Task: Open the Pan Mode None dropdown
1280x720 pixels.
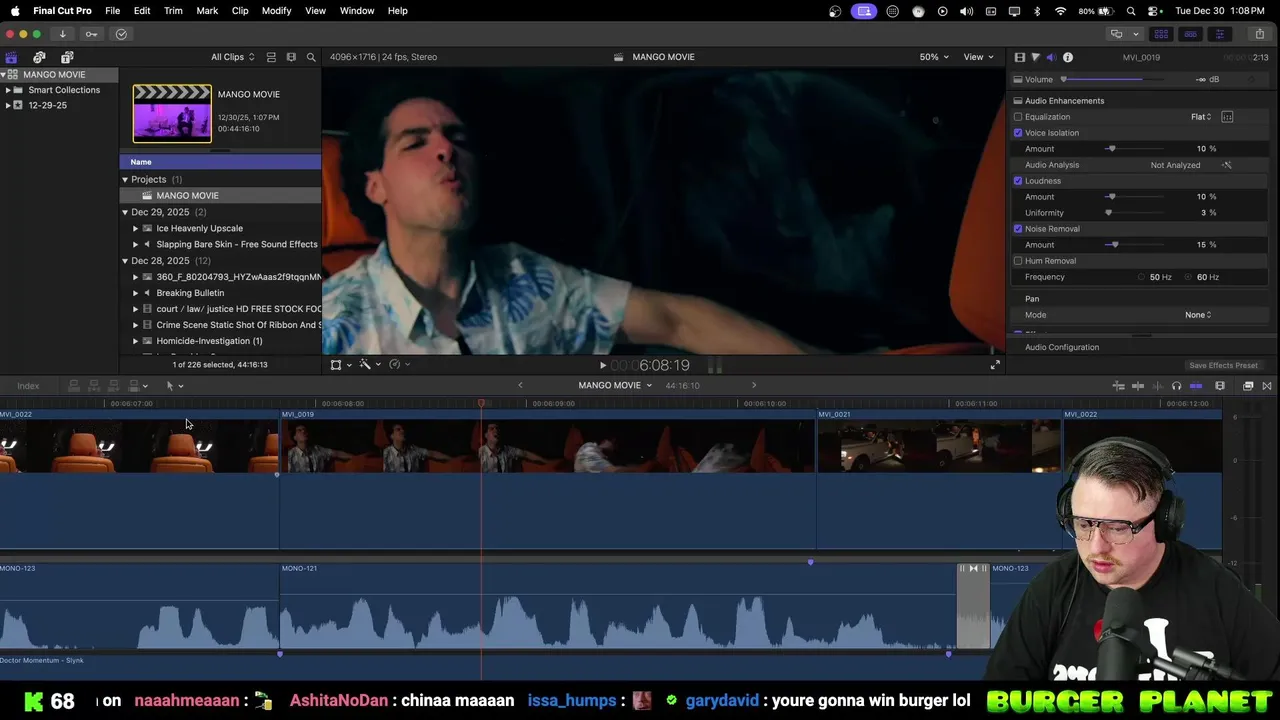Action: (x=1198, y=315)
